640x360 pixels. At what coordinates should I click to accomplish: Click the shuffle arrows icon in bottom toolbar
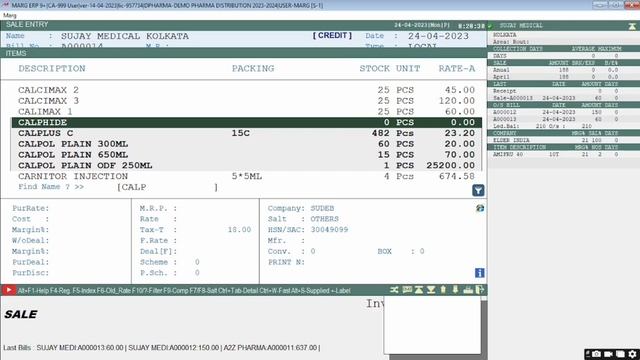[x=394, y=290]
